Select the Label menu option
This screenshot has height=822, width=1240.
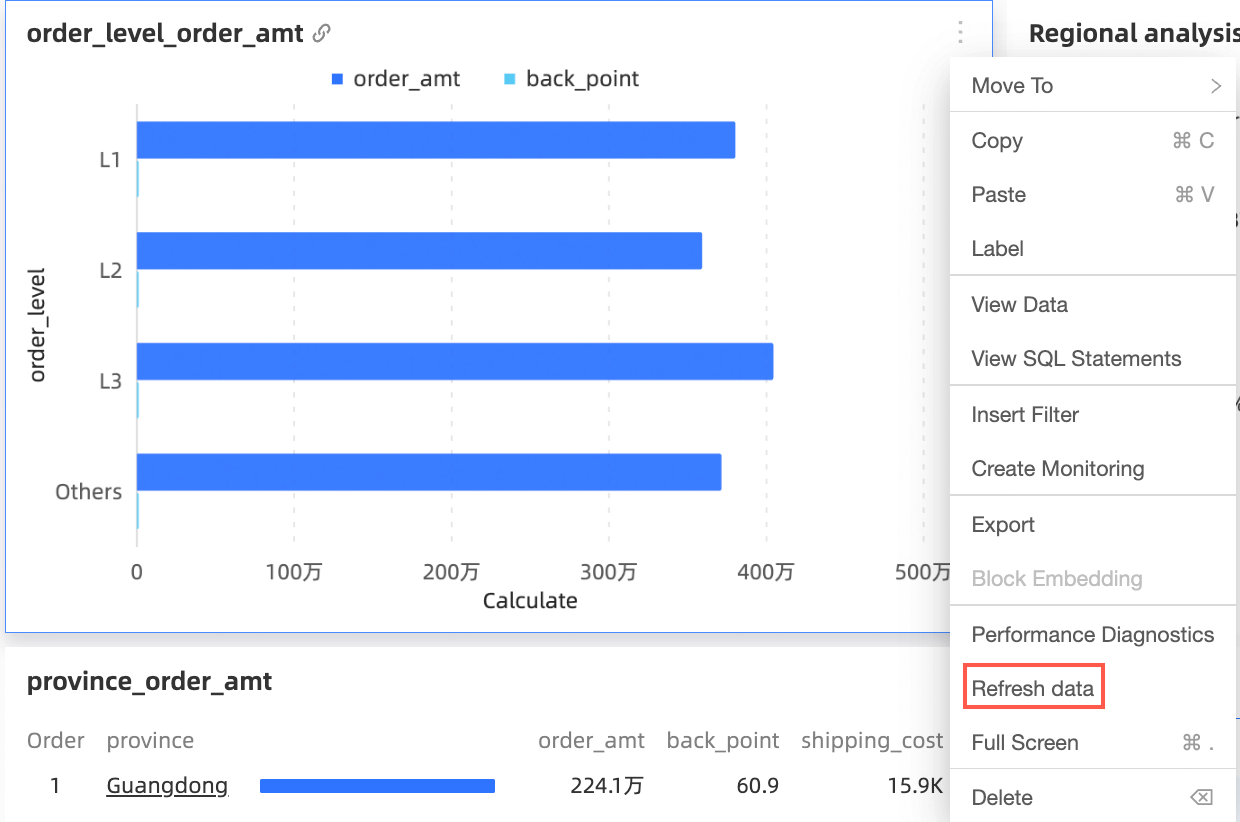tap(997, 249)
